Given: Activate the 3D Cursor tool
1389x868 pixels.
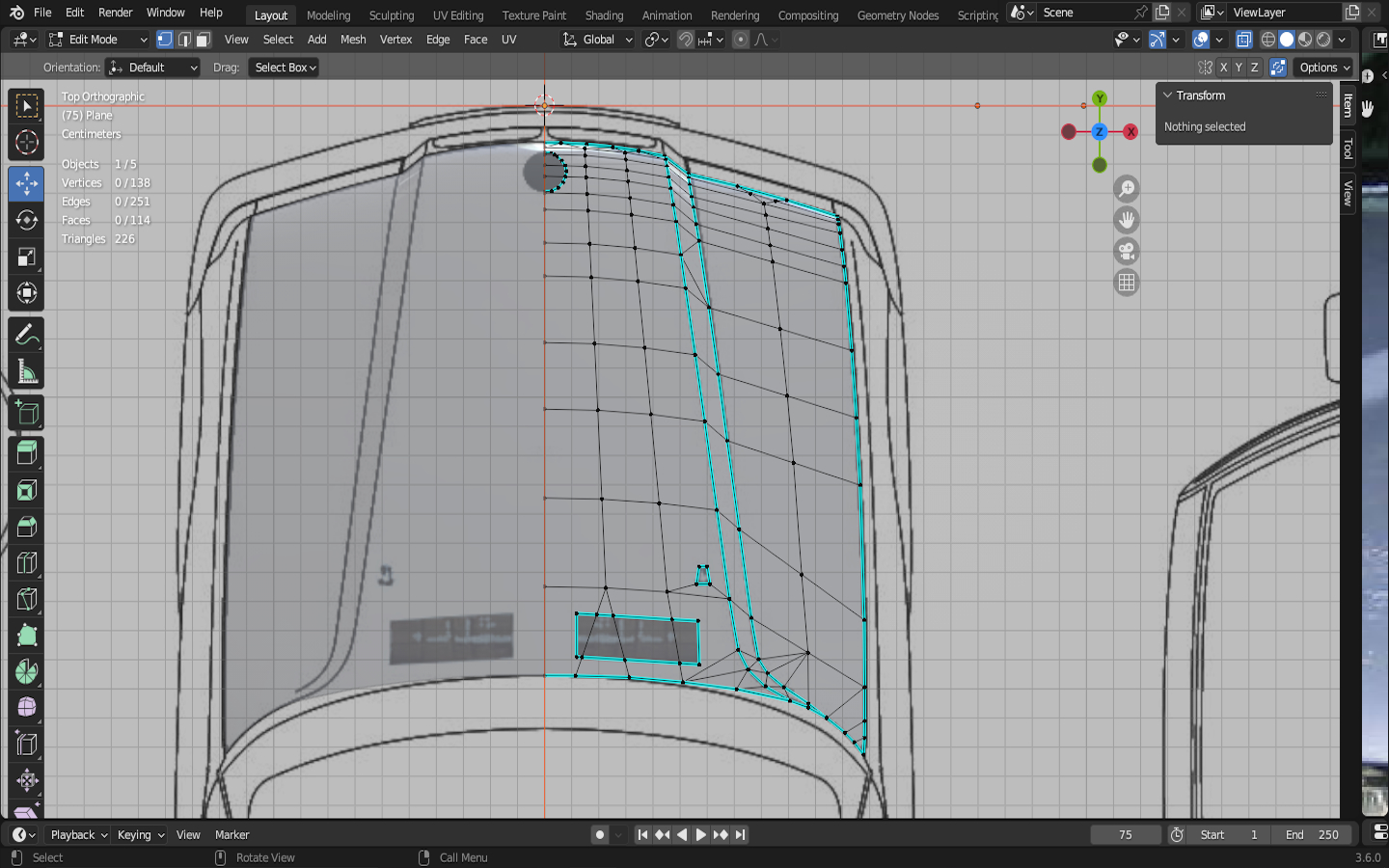Looking at the screenshot, I should [x=27, y=143].
